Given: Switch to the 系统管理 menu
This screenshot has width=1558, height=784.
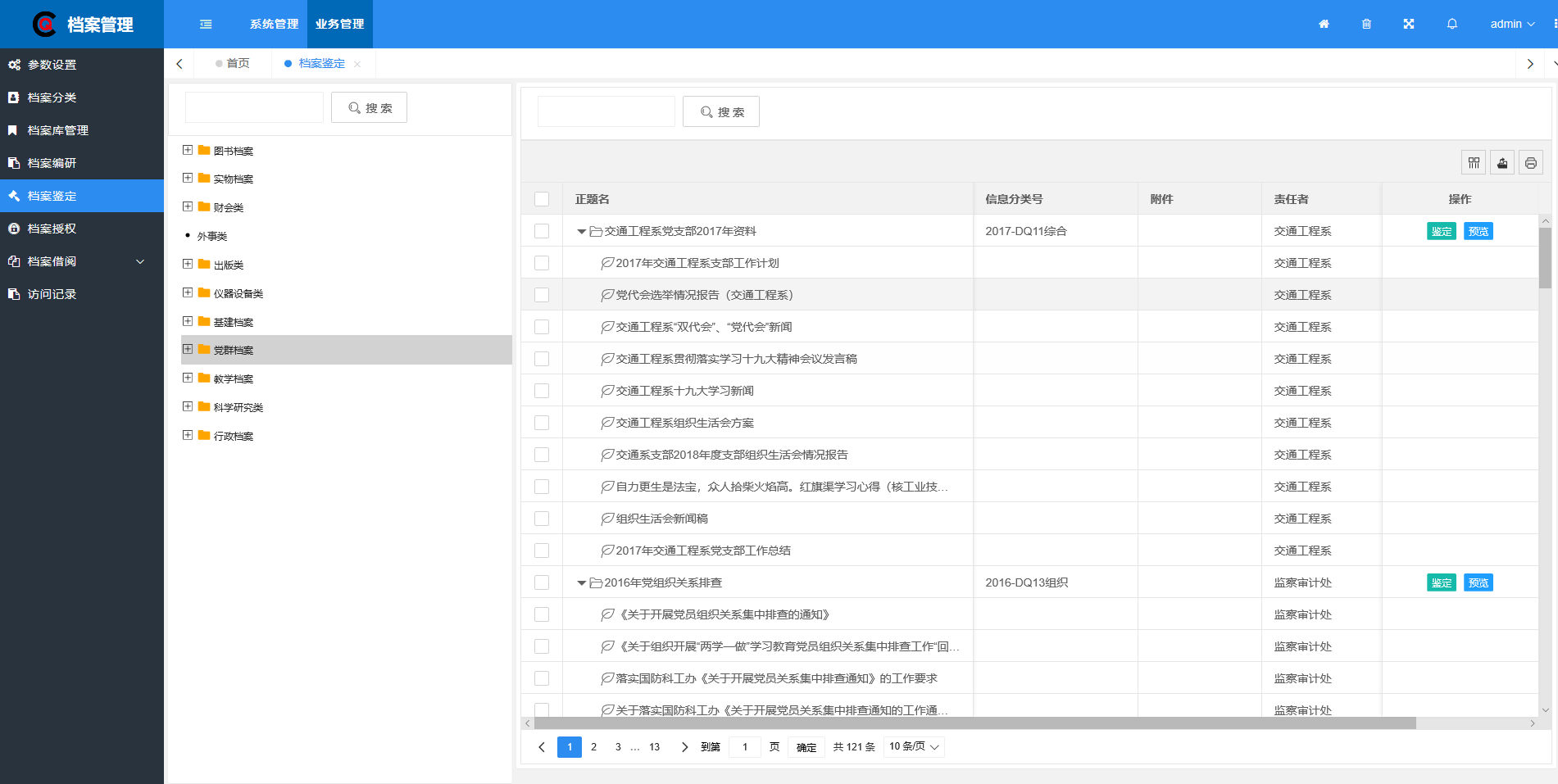Looking at the screenshot, I should 272,24.
